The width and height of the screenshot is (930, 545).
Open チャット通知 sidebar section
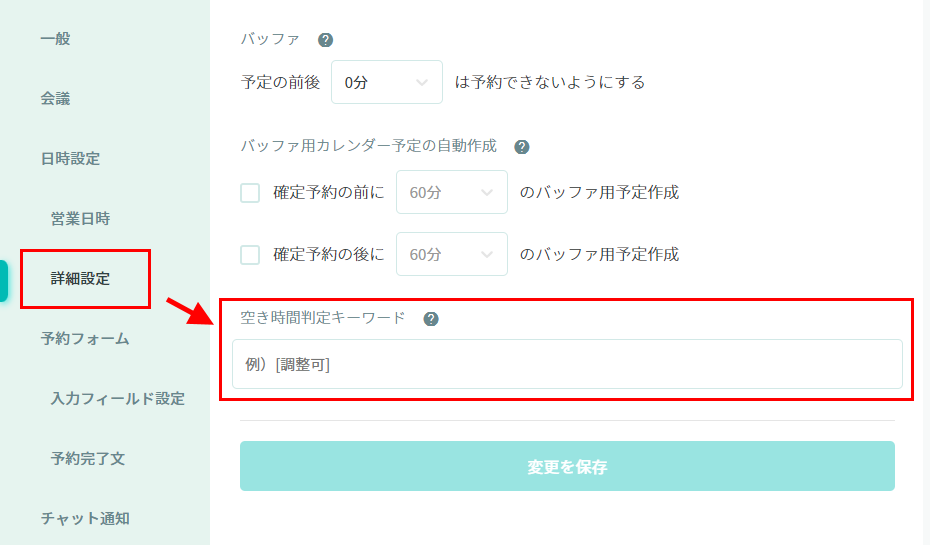coord(85,519)
